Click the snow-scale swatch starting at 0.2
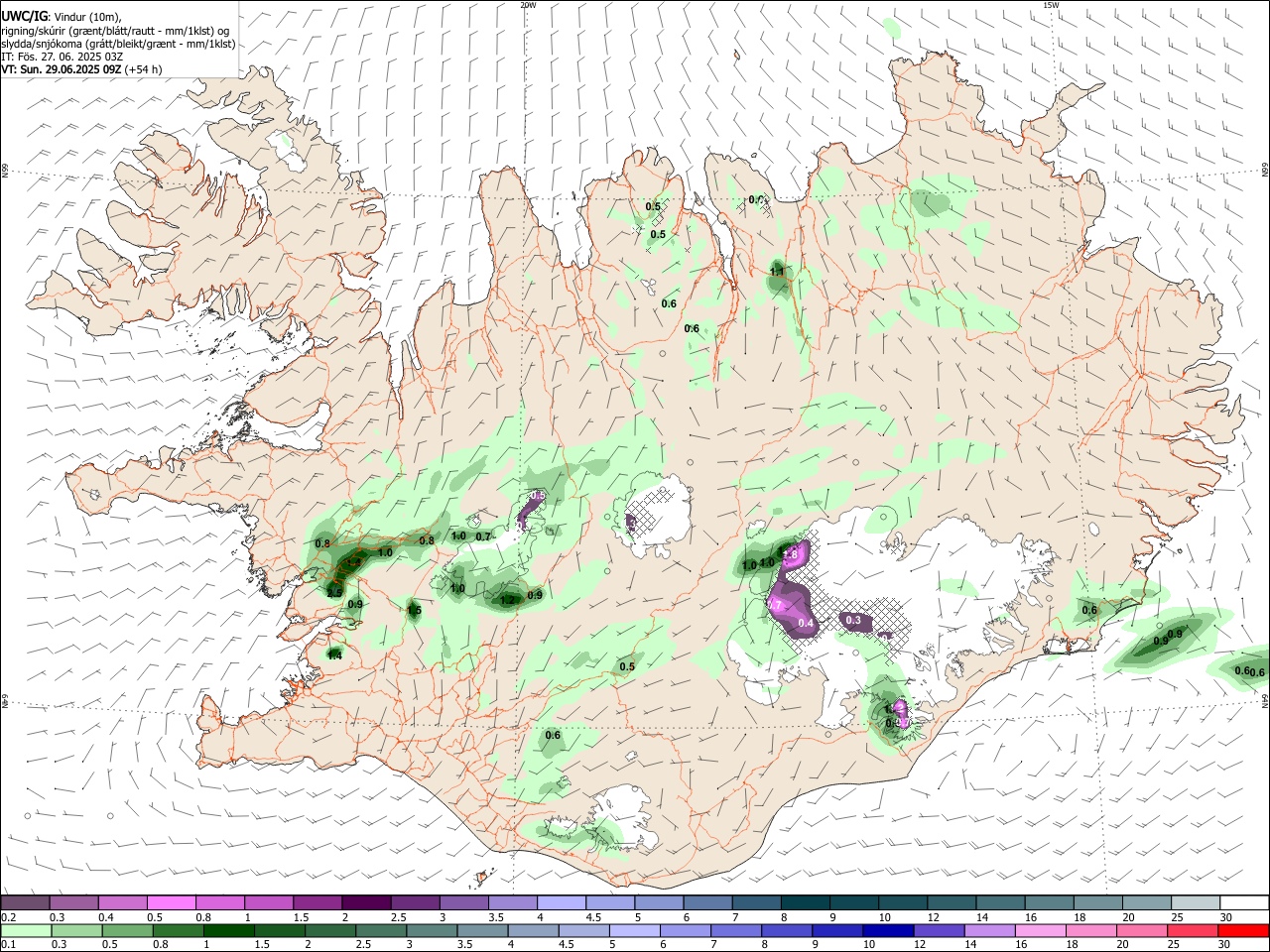Screen dimensions: 1270x952 click(26, 902)
